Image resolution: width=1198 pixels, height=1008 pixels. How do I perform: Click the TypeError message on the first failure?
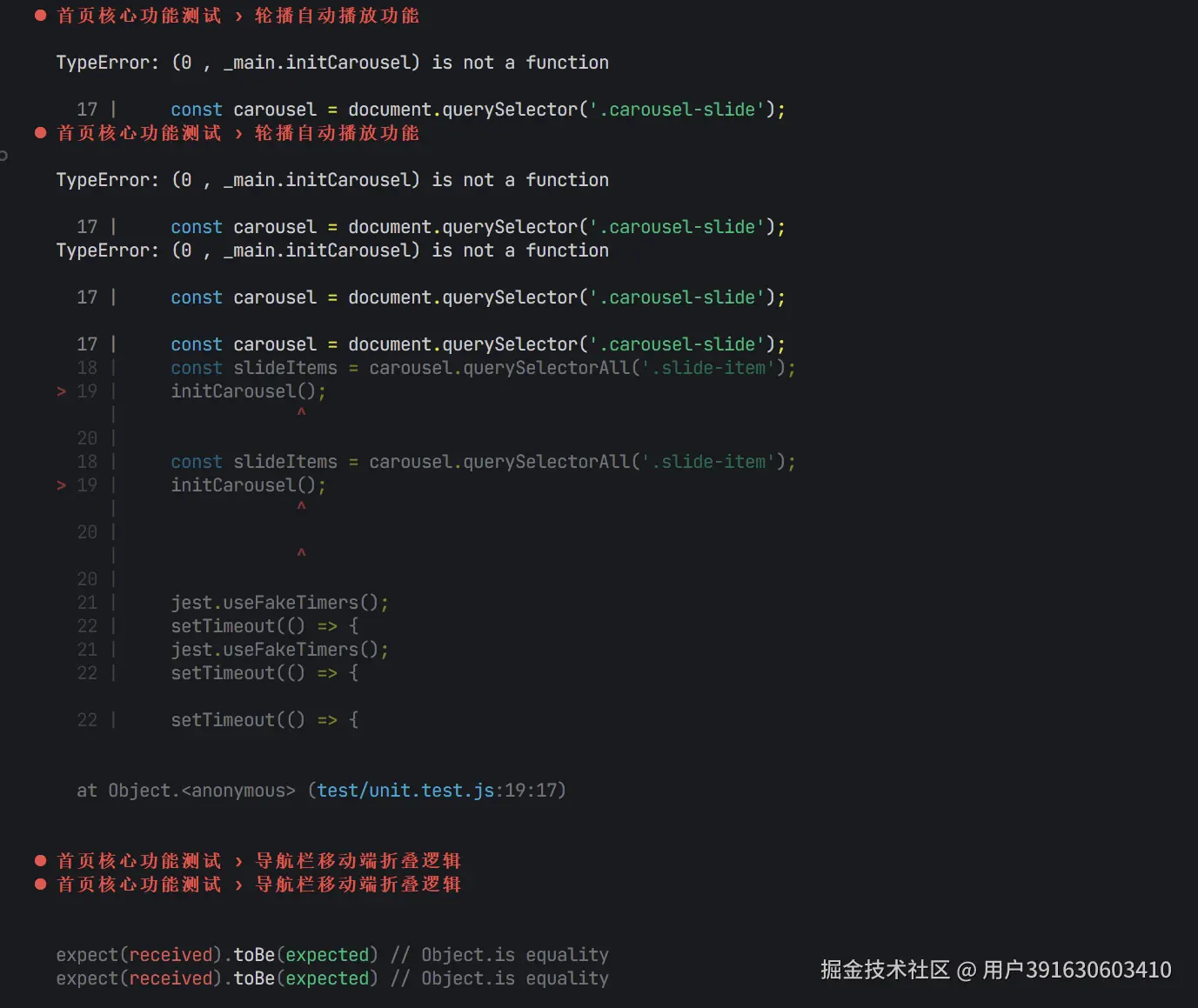click(x=331, y=62)
